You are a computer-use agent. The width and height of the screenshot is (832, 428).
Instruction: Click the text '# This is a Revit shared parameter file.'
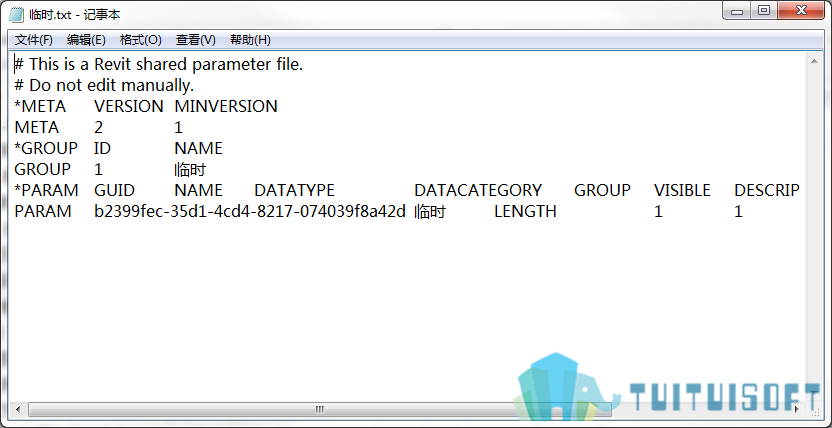click(x=159, y=65)
